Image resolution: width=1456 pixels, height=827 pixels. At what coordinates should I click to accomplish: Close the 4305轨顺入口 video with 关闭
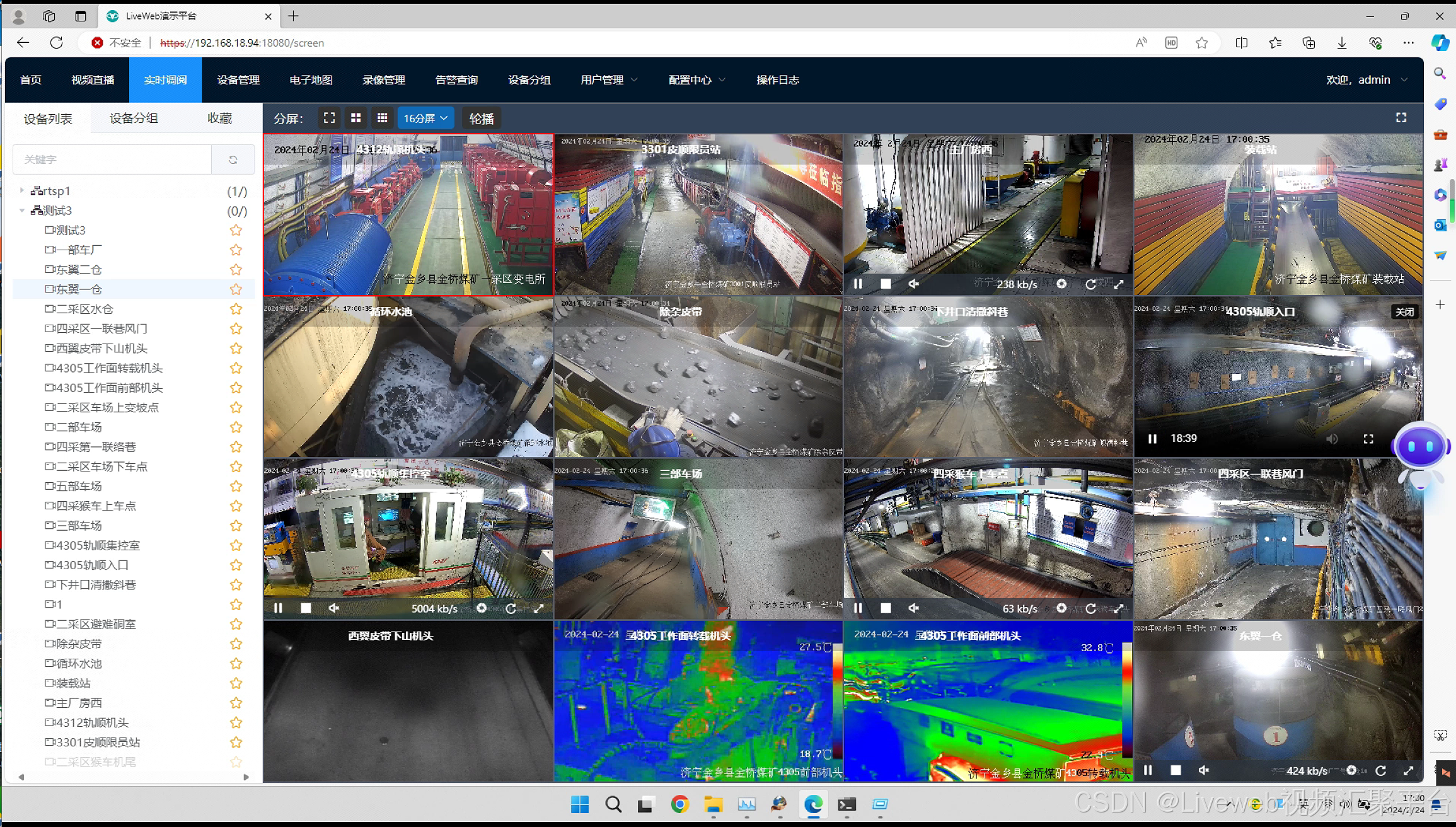point(1404,311)
